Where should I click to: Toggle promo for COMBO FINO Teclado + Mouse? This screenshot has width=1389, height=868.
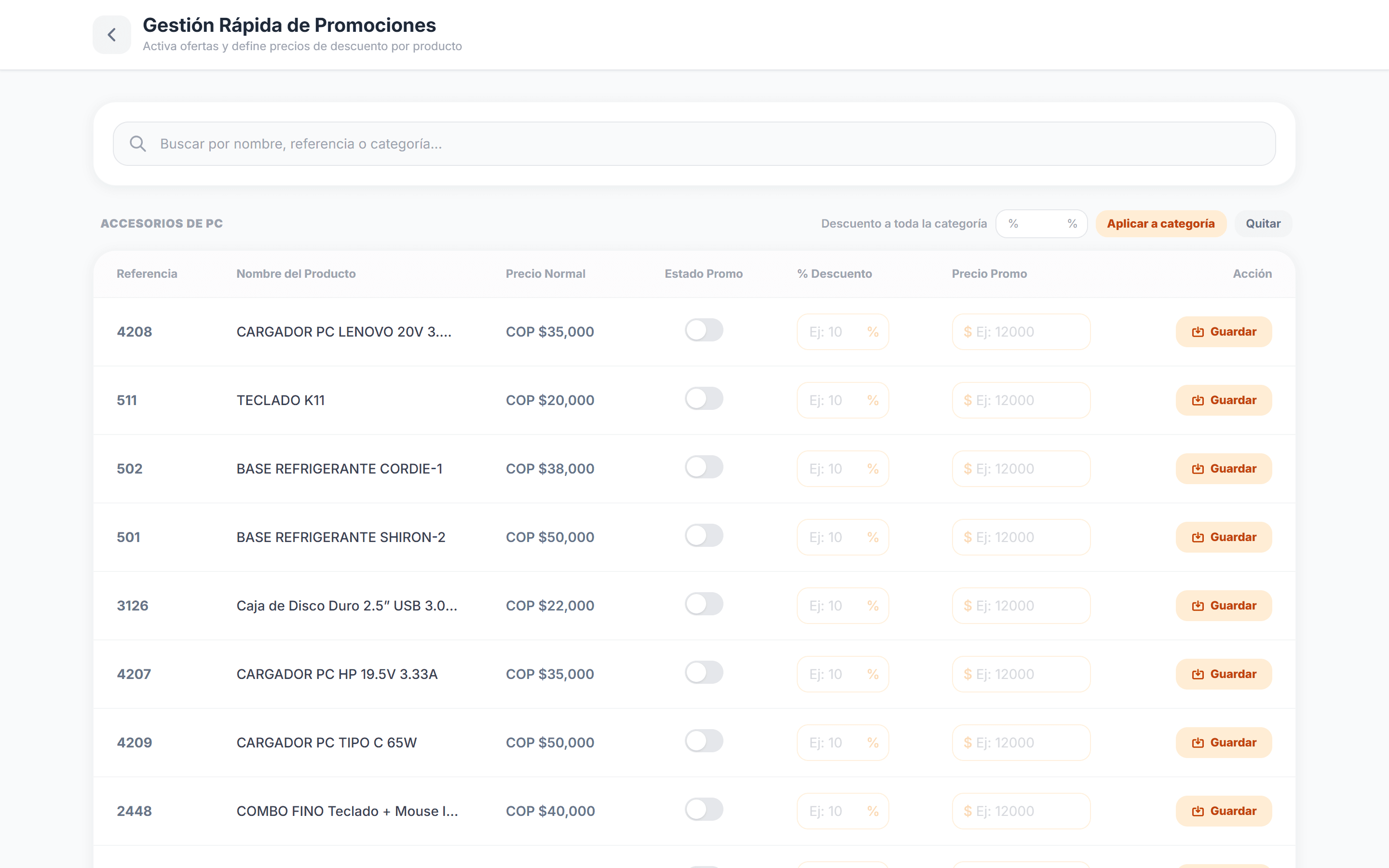(704, 810)
